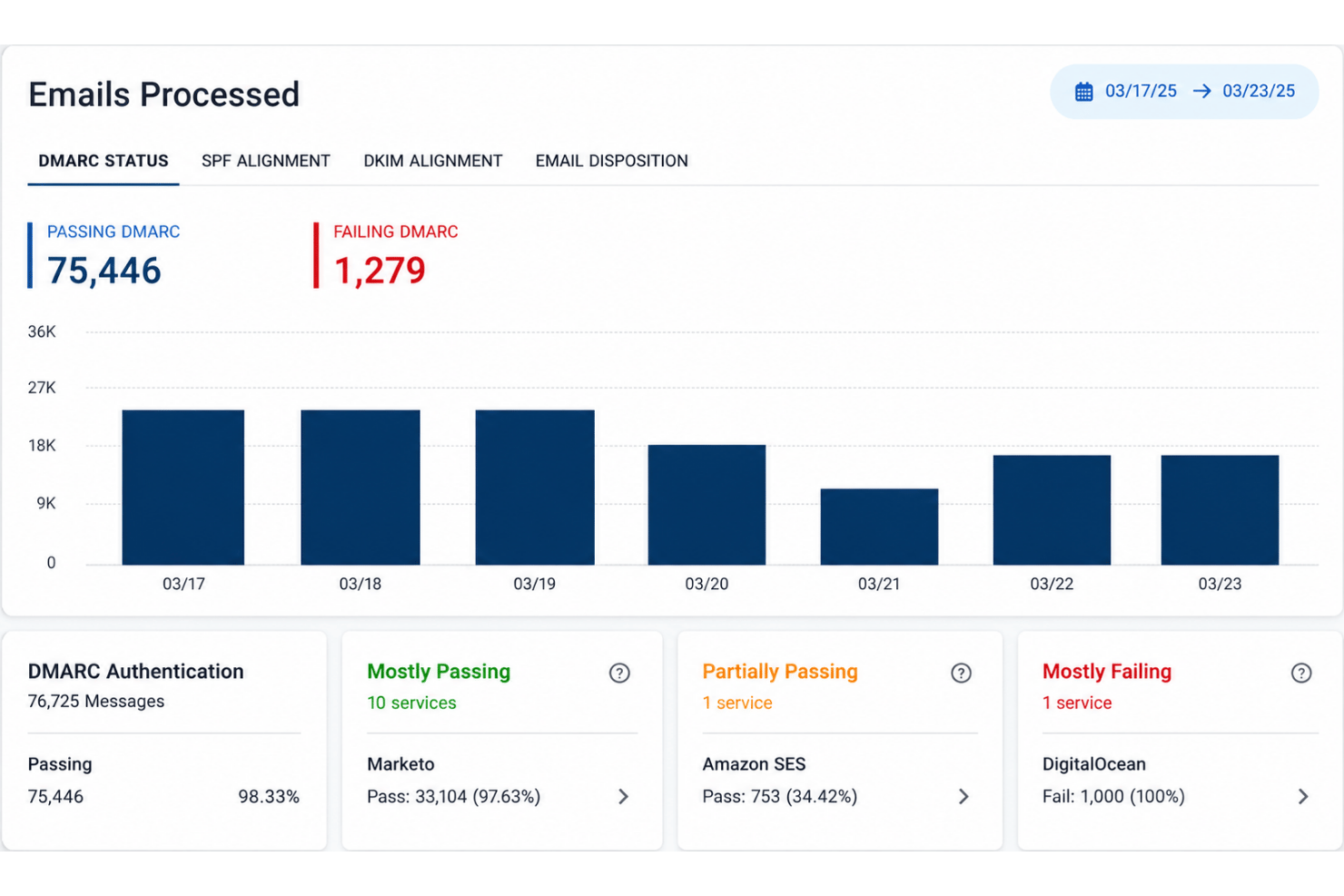Click the Mostly Passing heading
Image resolution: width=1344 pixels, height=896 pixels.
(439, 672)
